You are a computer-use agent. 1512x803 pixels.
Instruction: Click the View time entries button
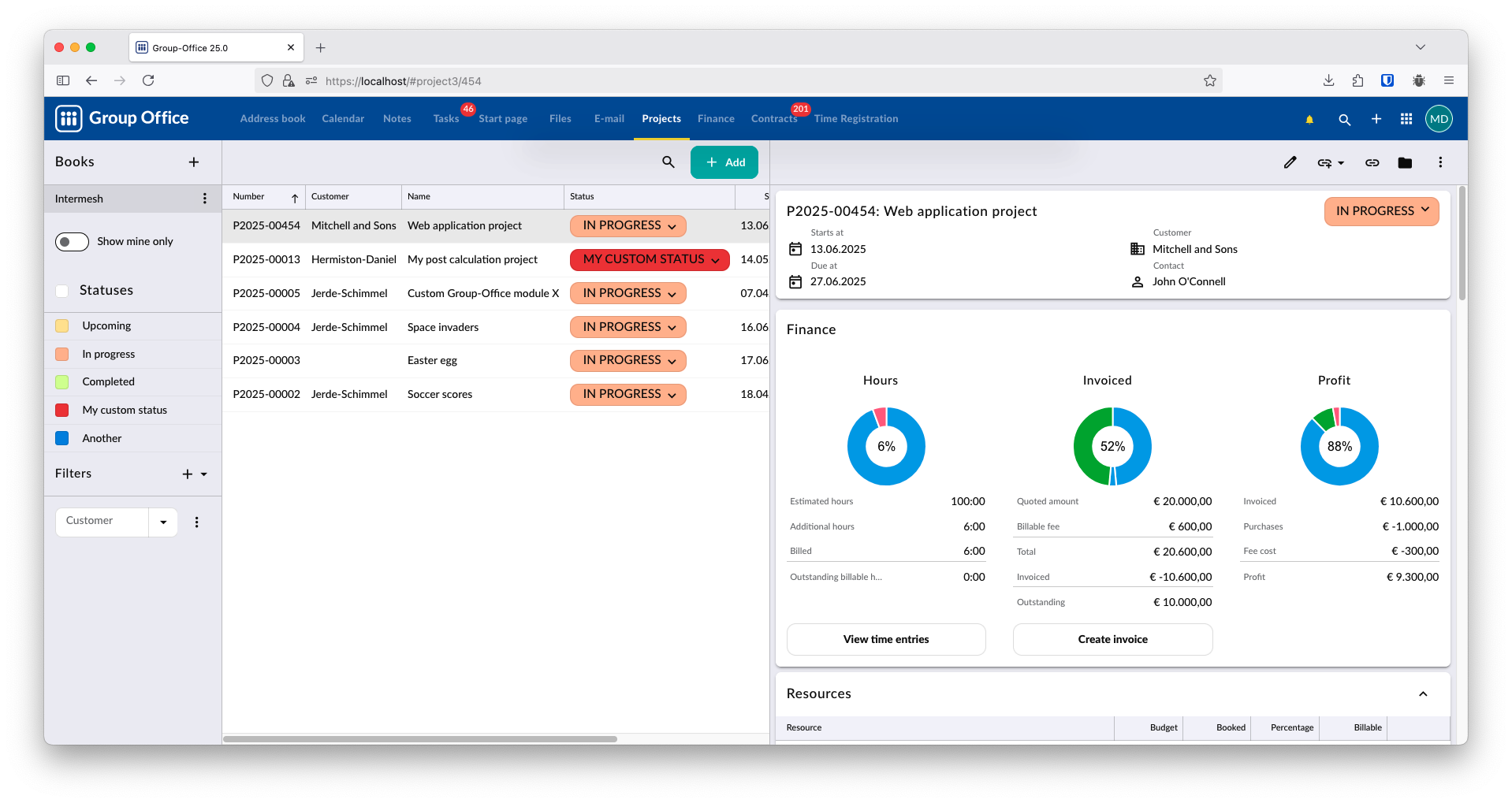click(x=886, y=639)
